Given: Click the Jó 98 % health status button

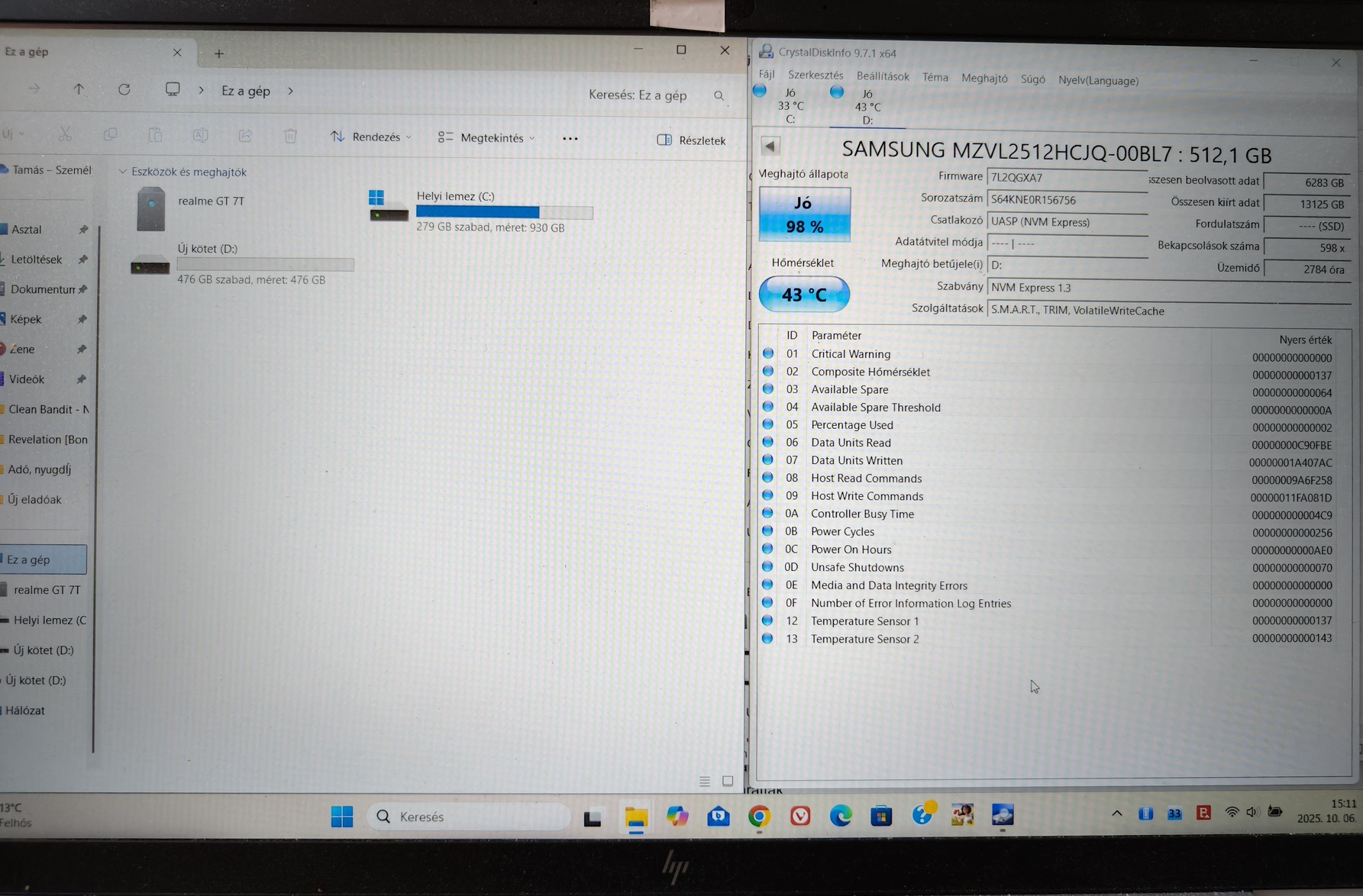Looking at the screenshot, I should click(804, 214).
